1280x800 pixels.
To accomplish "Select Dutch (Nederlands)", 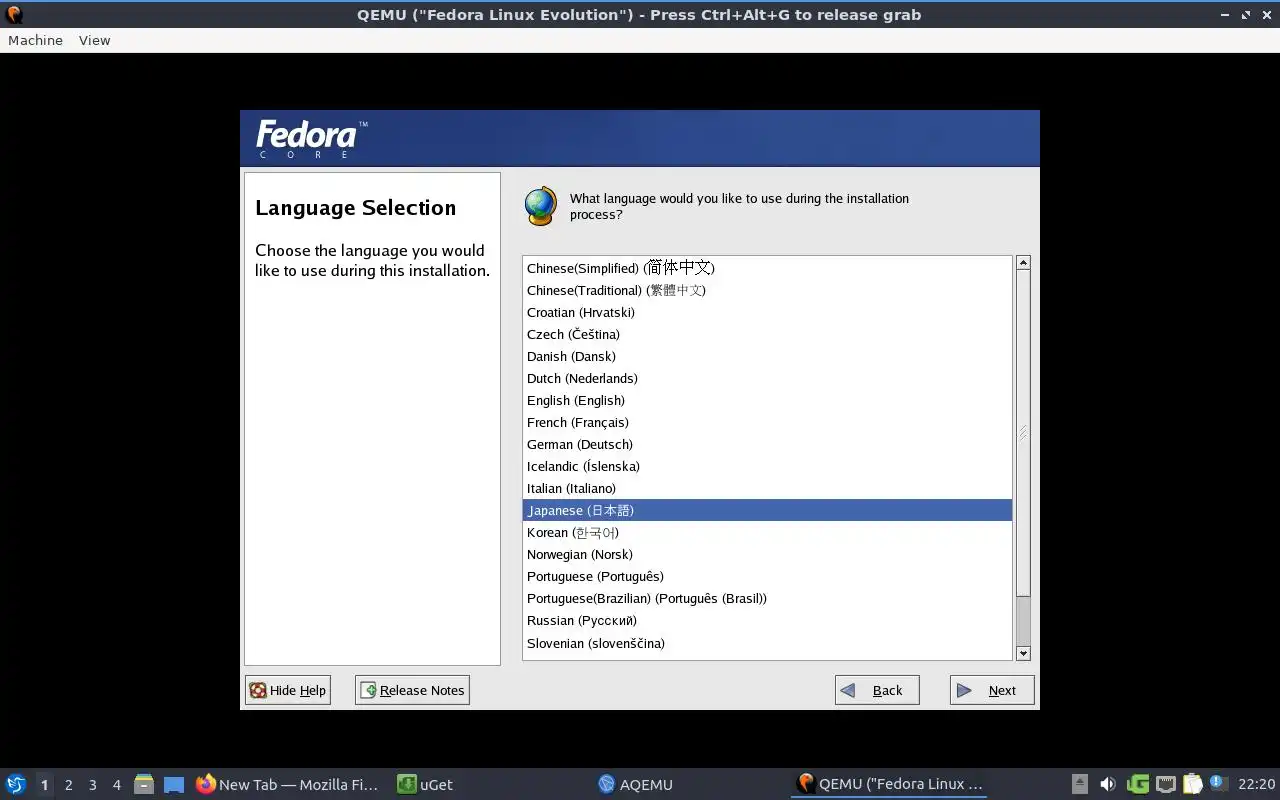I will pyautogui.click(x=767, y=378).
